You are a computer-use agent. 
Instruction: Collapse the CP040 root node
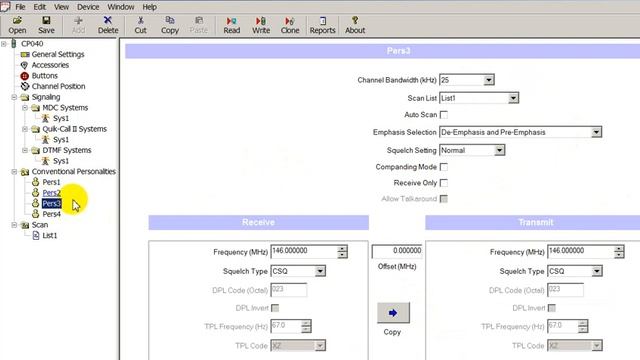coord(4,44)
